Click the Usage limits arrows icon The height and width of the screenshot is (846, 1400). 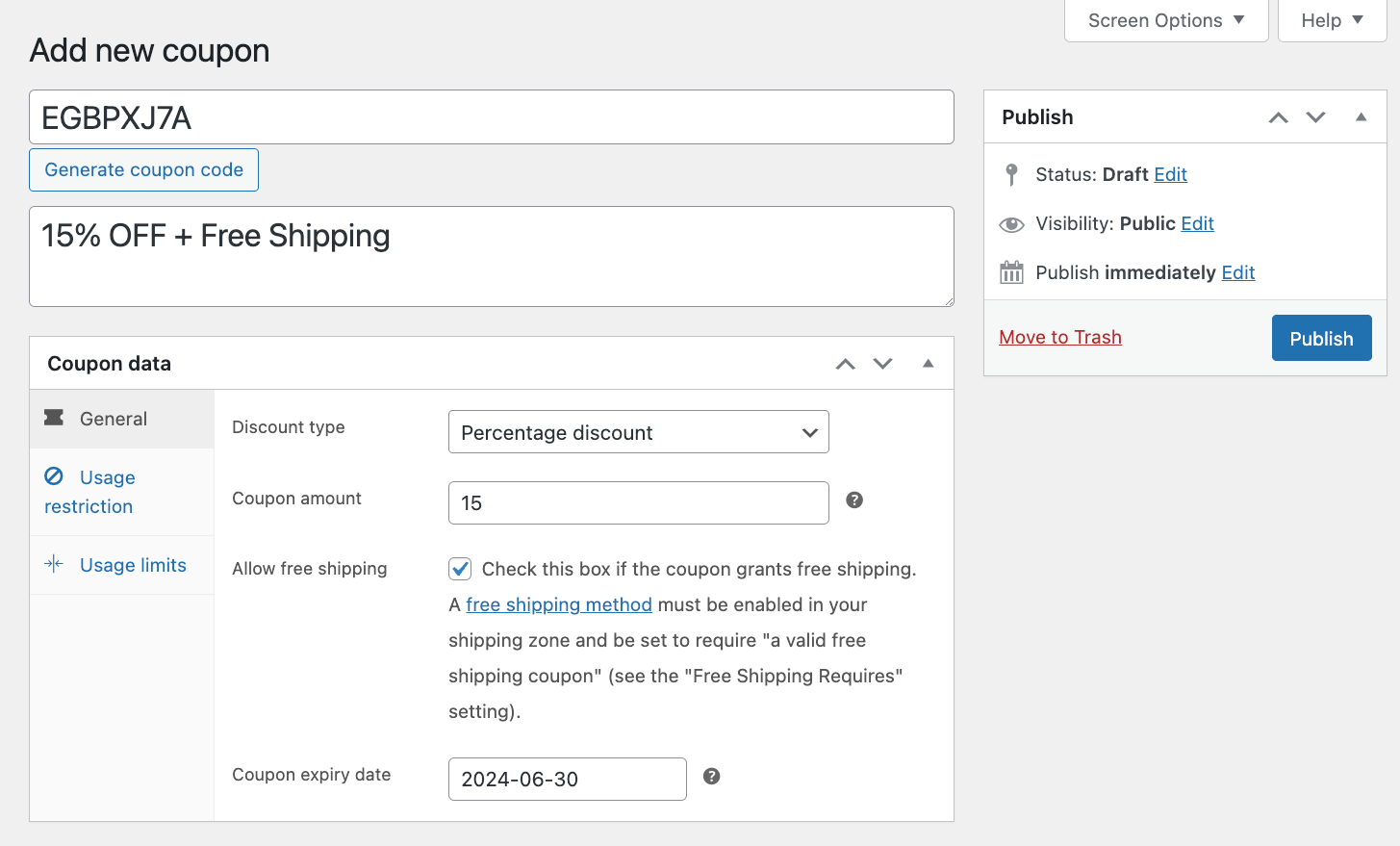click(54, 565)
